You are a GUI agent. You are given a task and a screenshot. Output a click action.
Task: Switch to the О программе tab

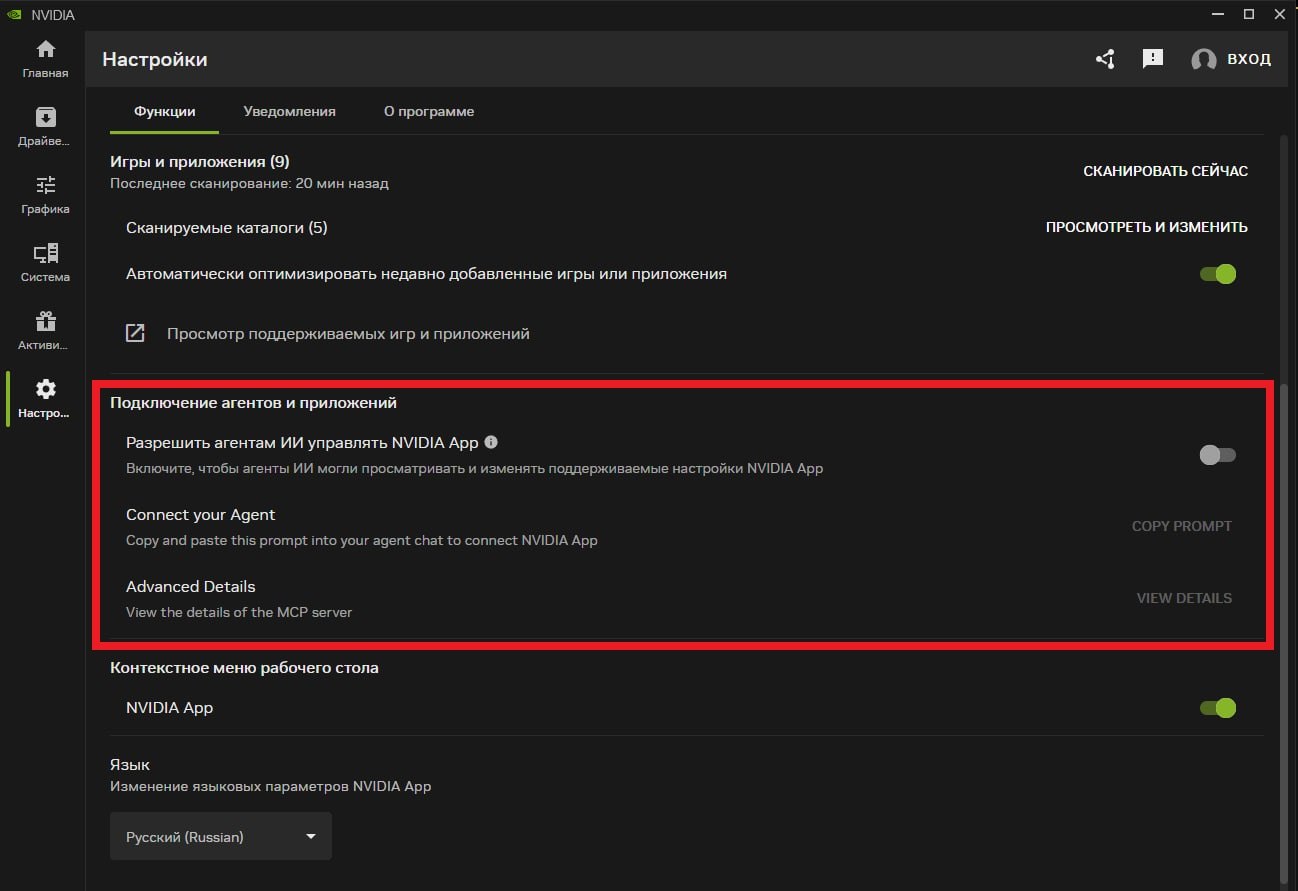pos(429,112)
